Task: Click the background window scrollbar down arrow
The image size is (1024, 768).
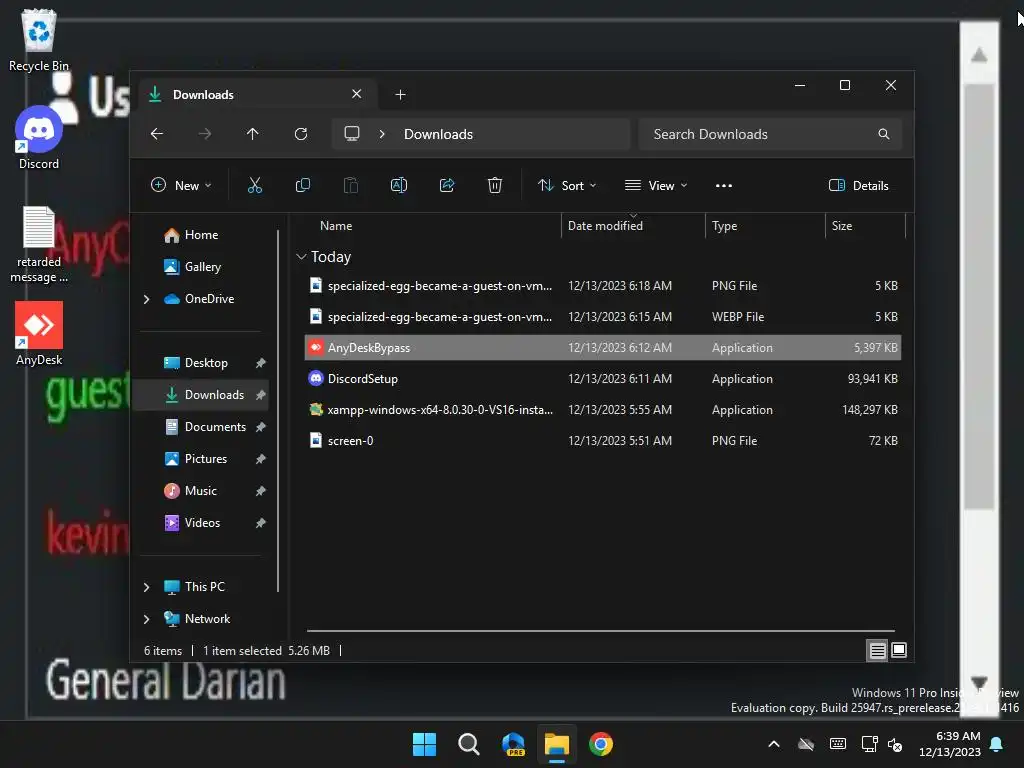Action: 979,683
